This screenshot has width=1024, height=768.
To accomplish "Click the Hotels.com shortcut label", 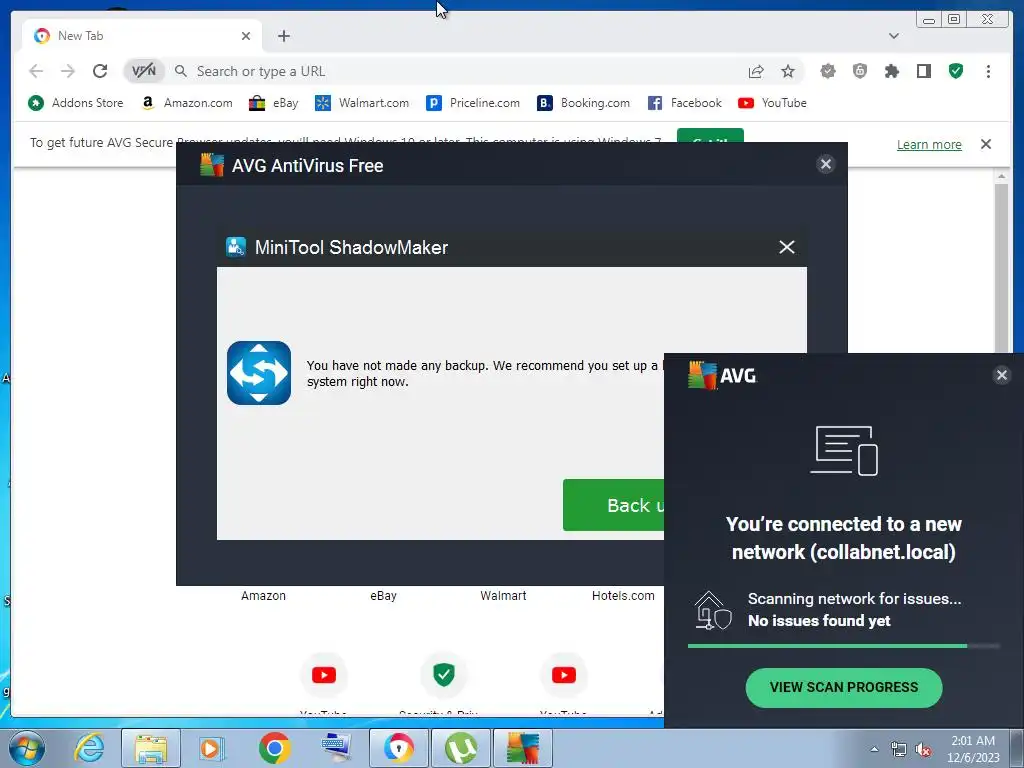I will coord(623,596).
